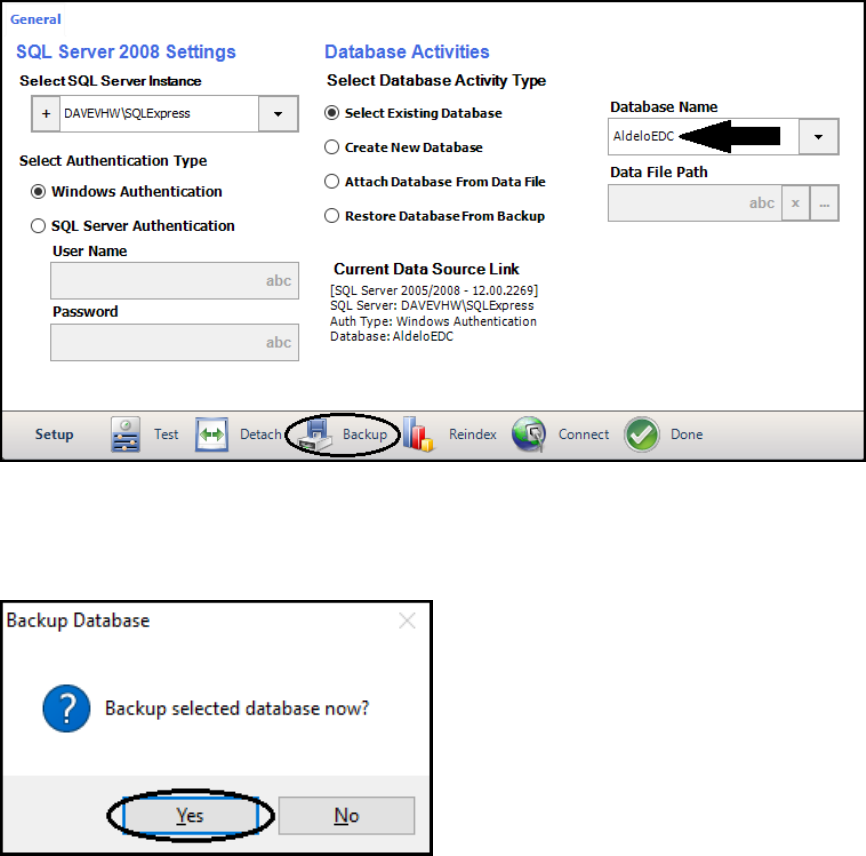Screen dimensions: 866x856
Task: Click the plus button beside server instance
Action: (x=46, y=114)
